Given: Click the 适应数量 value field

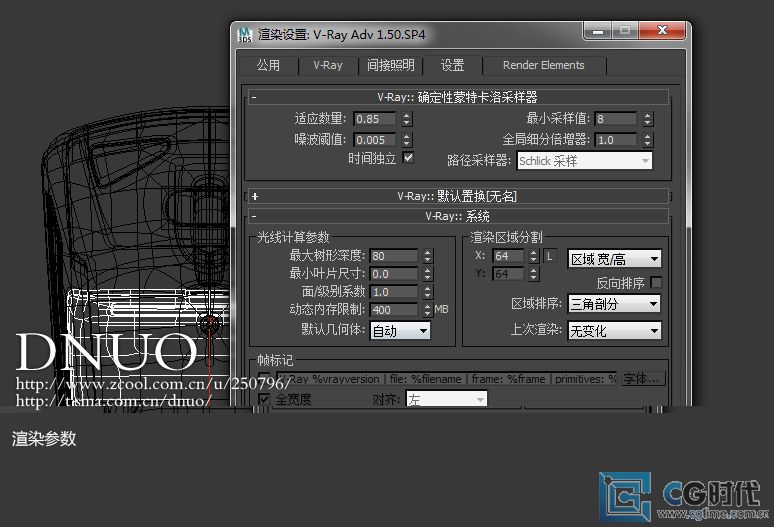Looking at the screenshot, I should tap(375, 119).
